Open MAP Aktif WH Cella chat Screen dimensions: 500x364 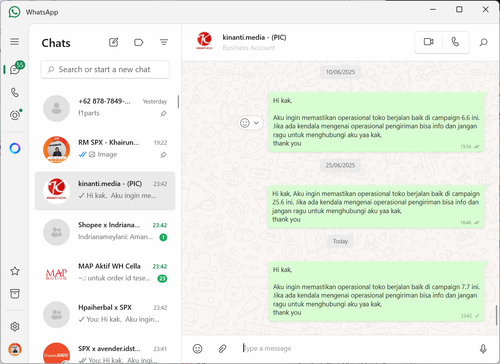pos(105,273)
